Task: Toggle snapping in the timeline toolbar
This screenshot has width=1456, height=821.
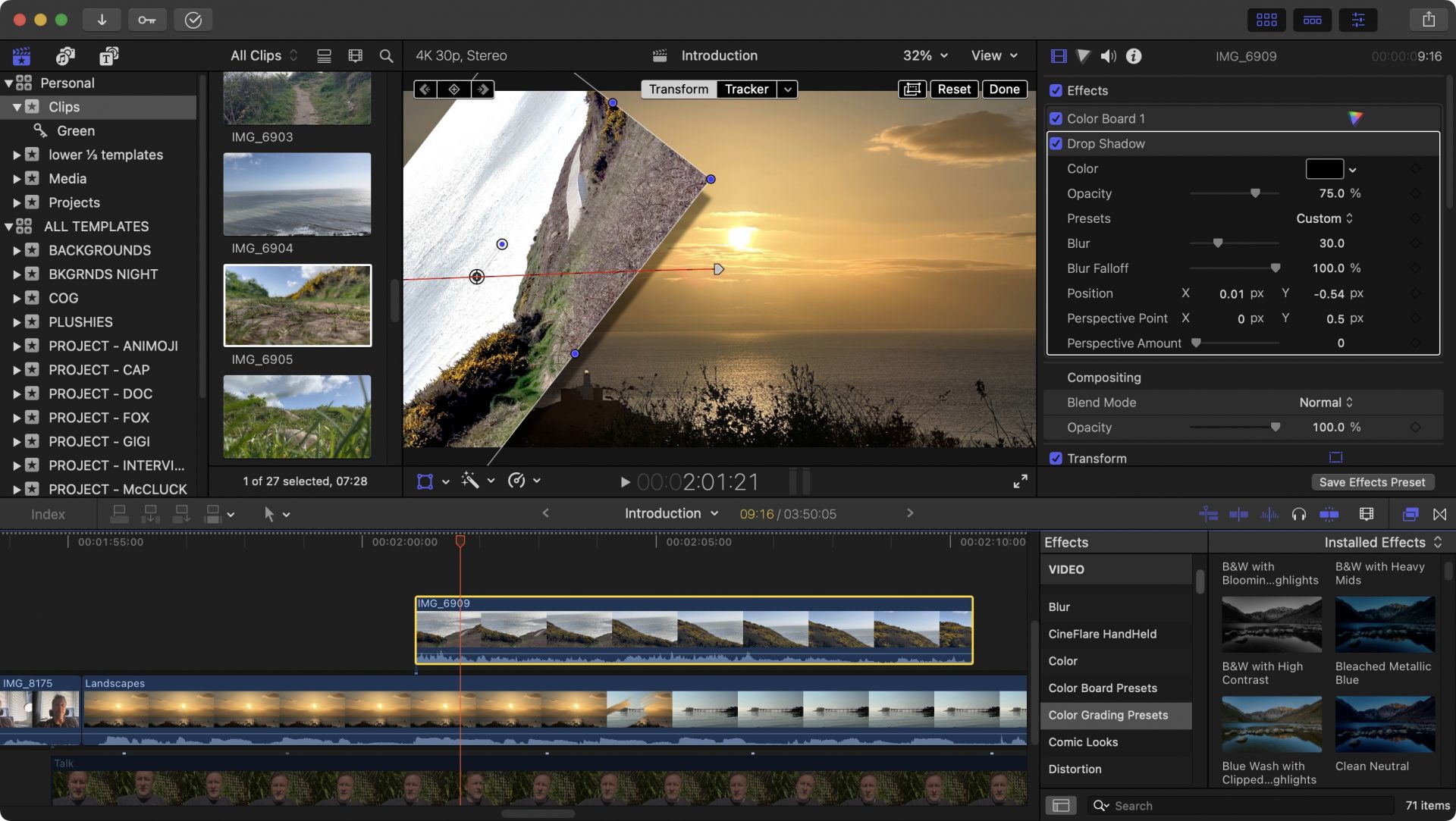Action: coord(1440,514)
